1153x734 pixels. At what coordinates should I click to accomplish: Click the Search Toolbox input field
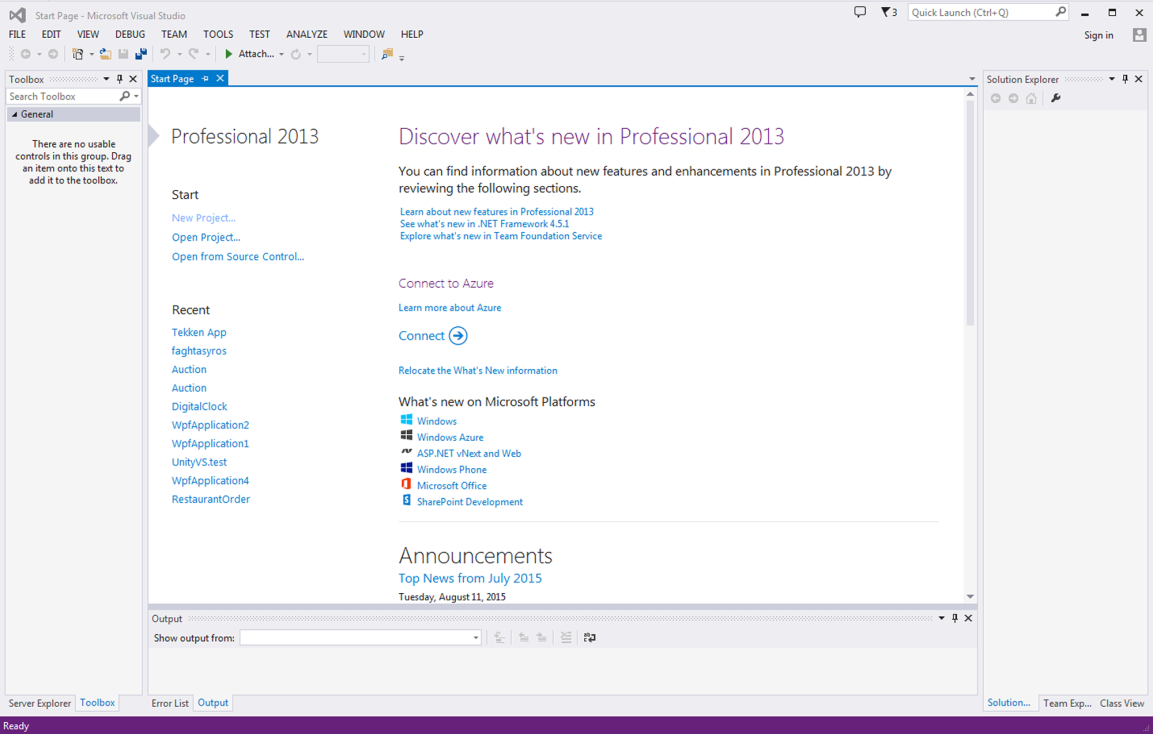63,96
